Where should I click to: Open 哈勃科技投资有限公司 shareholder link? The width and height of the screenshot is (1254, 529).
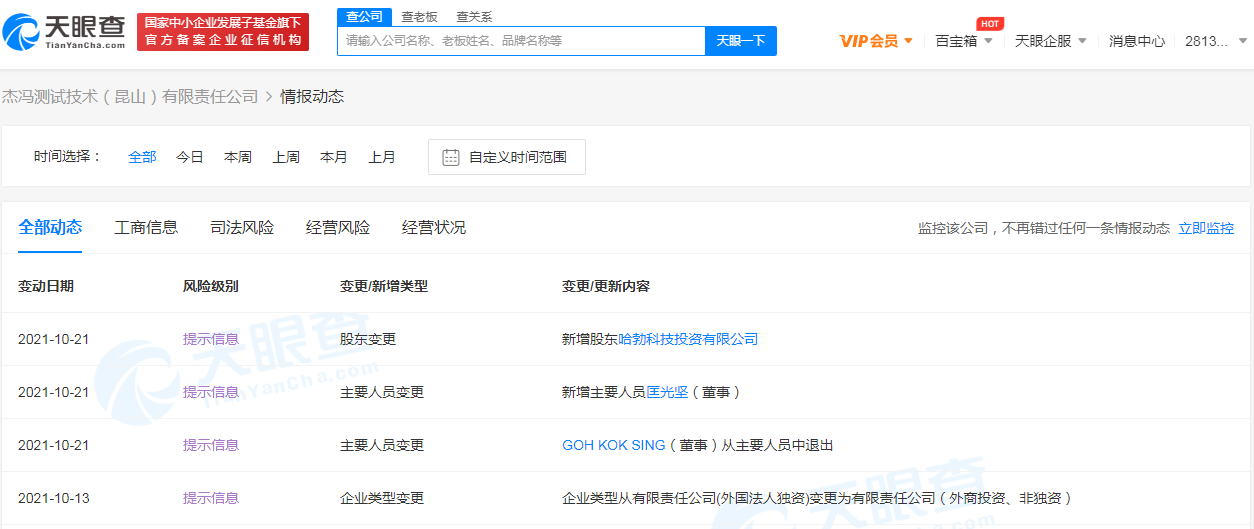tap(688, 339)
